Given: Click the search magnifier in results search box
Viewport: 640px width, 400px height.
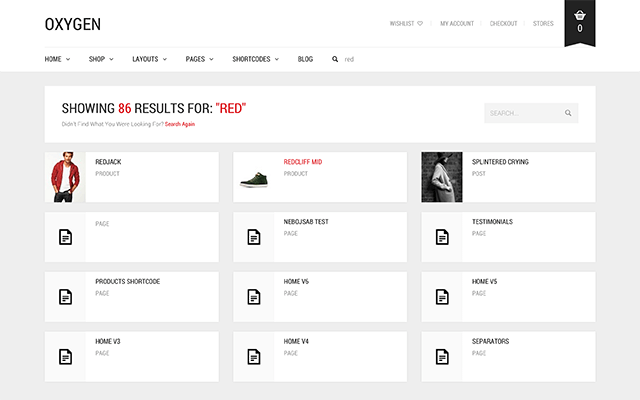Looking at the screenshot, I should coord(568,113).
